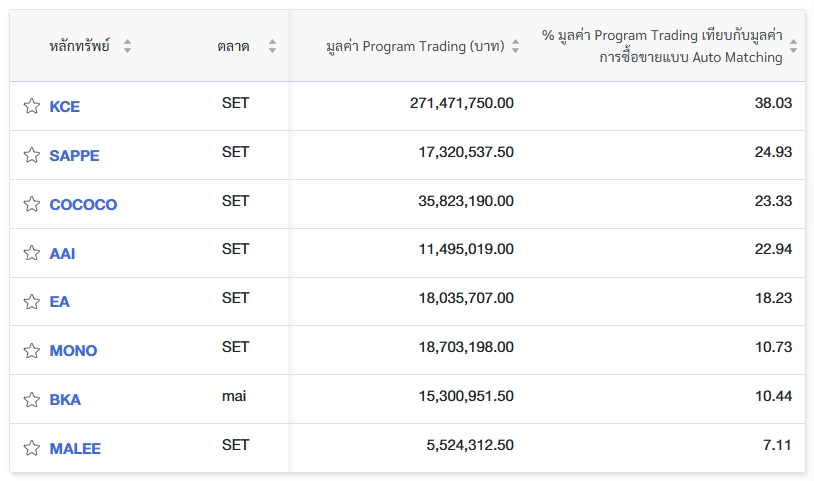Sort by ตลาด column arrows
This screenshot has height=481, width=814.
click(x=272, y=46)
